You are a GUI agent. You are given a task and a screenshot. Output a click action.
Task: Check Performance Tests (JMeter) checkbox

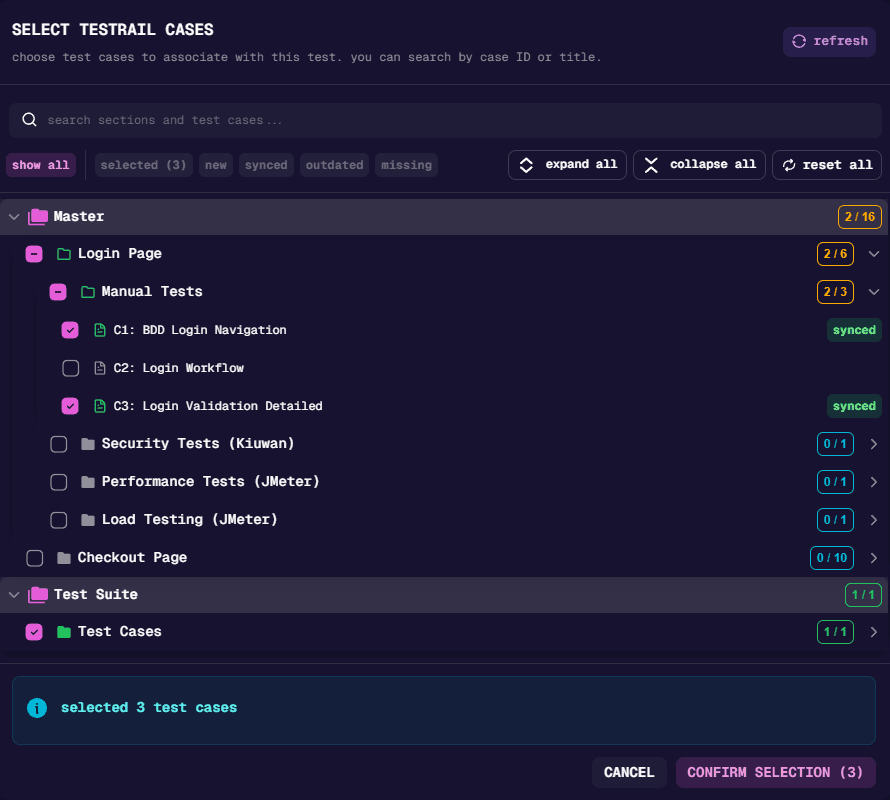(58, 482)
